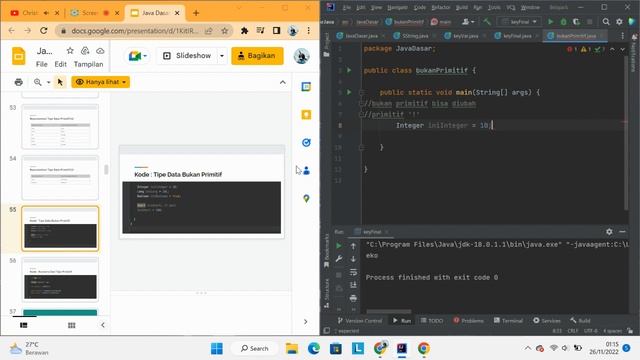Viewport: 640px width, 360px height.
Task: Click the Bagikan share button
Action: coord(257,56)
